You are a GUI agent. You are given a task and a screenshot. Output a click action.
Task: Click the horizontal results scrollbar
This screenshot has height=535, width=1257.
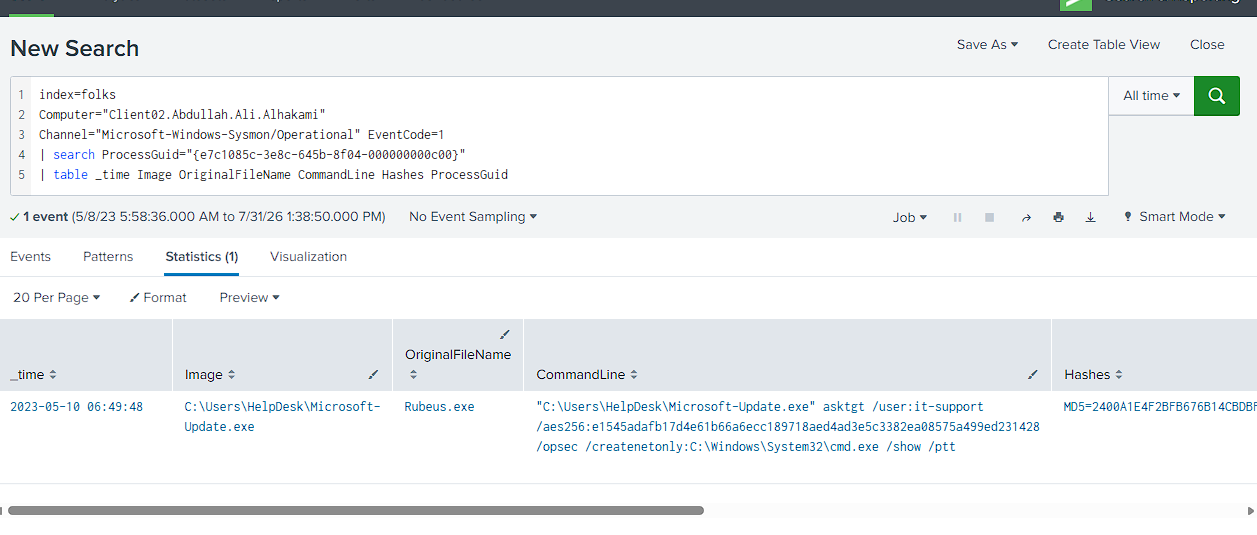tap(356, 510)
